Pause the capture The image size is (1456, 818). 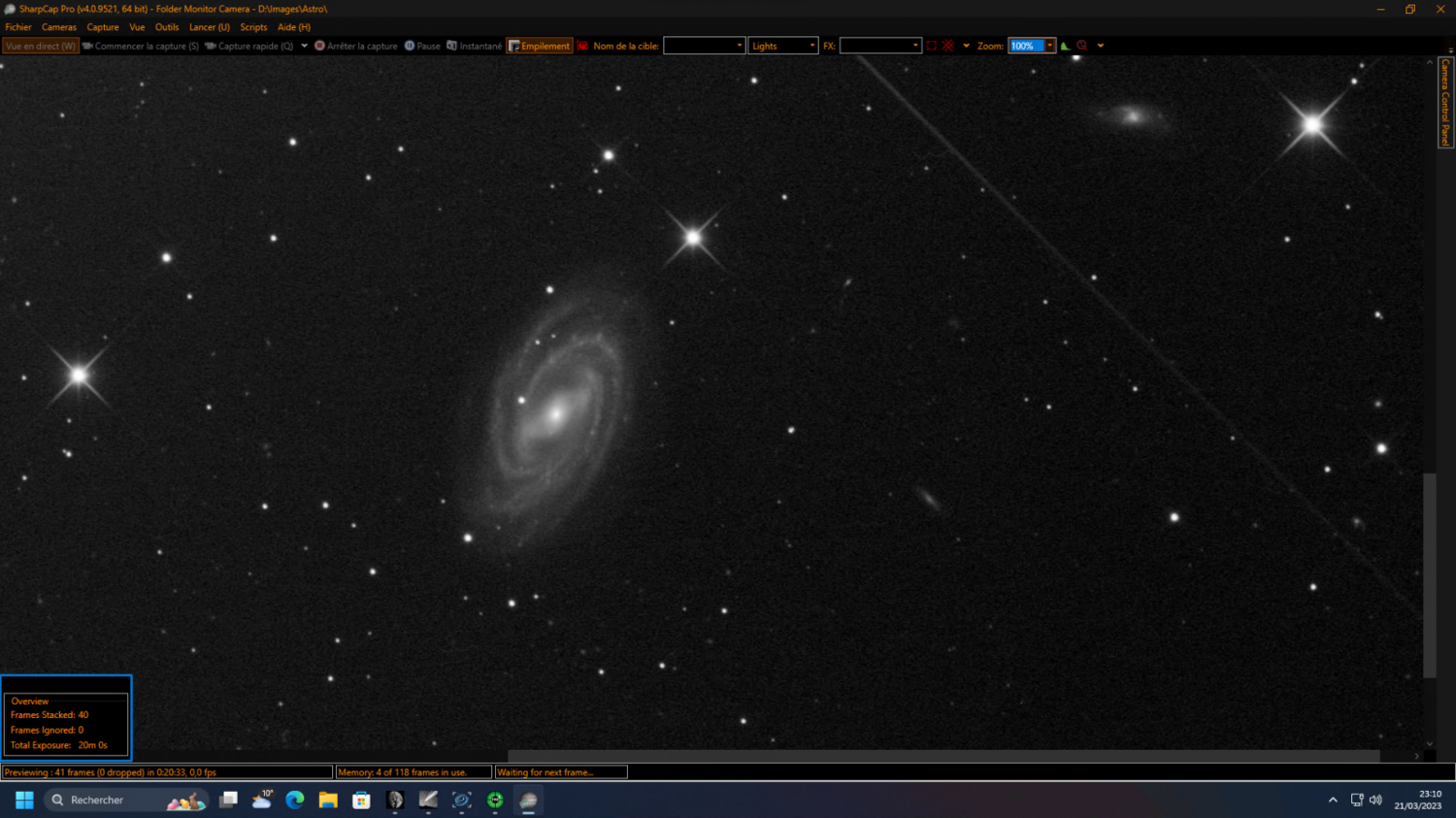click(x=422, y=46)
